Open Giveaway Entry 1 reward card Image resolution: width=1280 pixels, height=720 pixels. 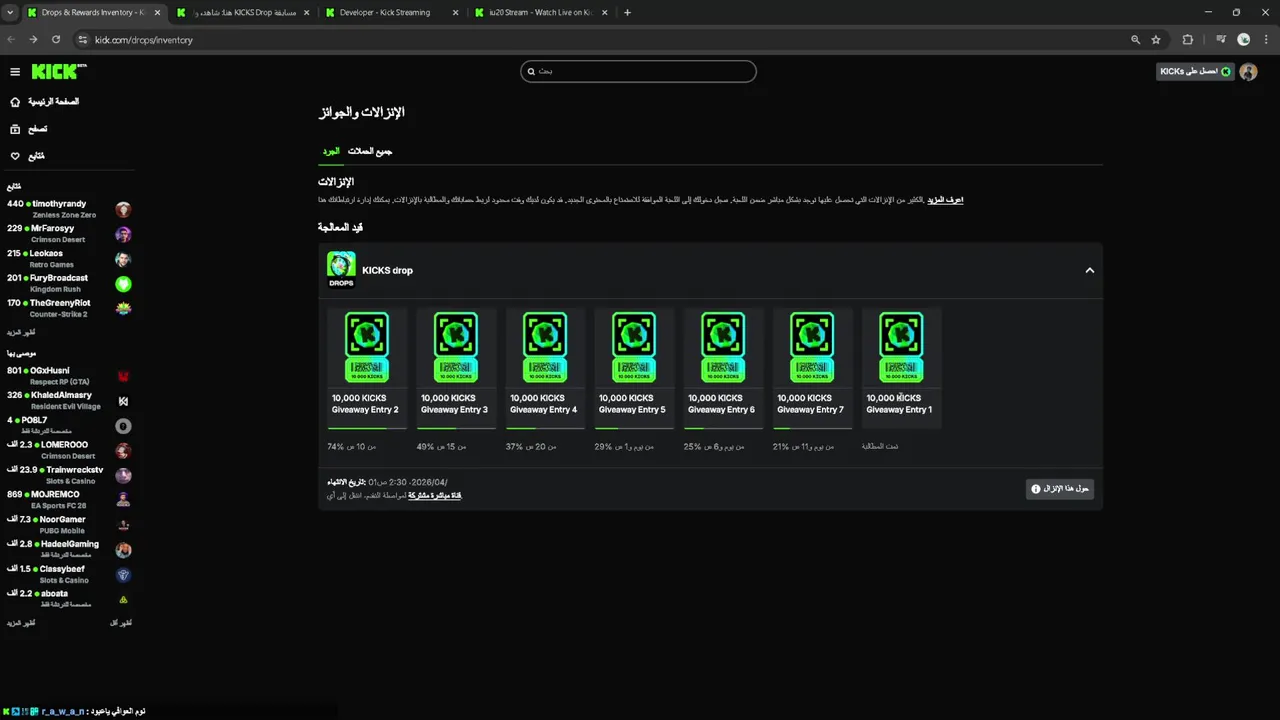pyautogui.click(x=901, y=368)
